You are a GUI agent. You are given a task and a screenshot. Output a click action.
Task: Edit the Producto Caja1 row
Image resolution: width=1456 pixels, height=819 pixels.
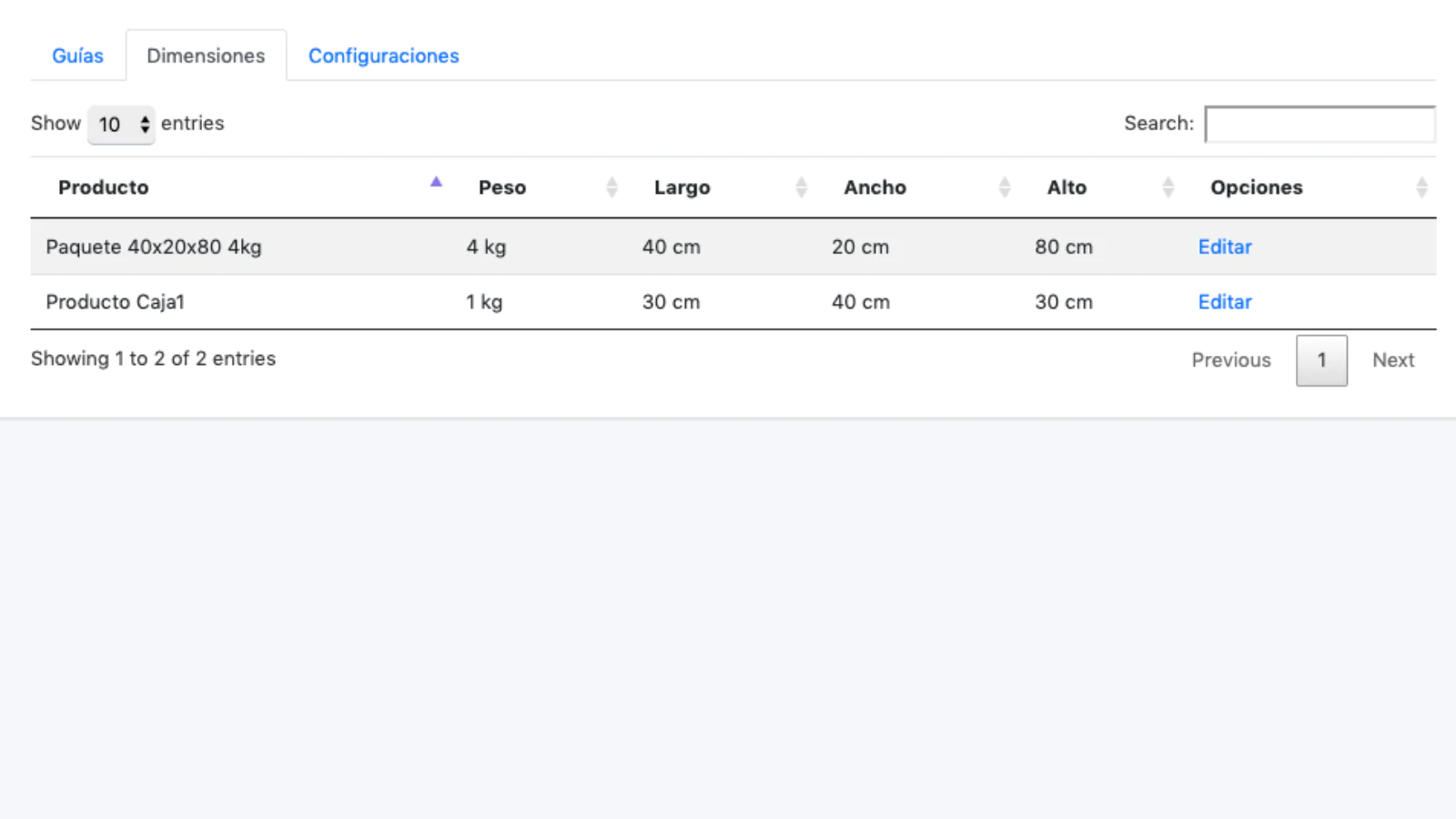pos(1224,302)
